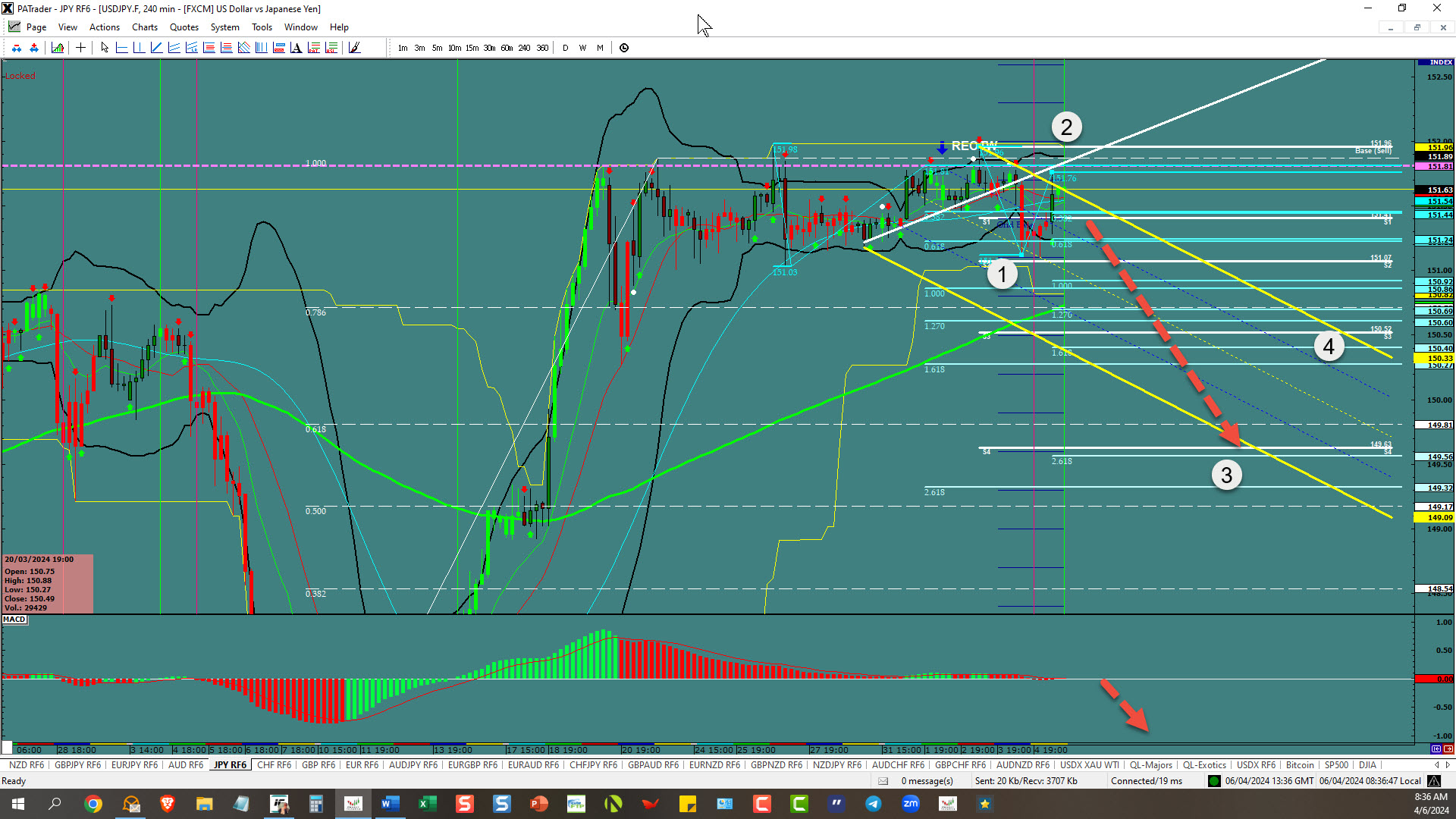
Task: Open the System menu
Action: (x=224, y=27)
